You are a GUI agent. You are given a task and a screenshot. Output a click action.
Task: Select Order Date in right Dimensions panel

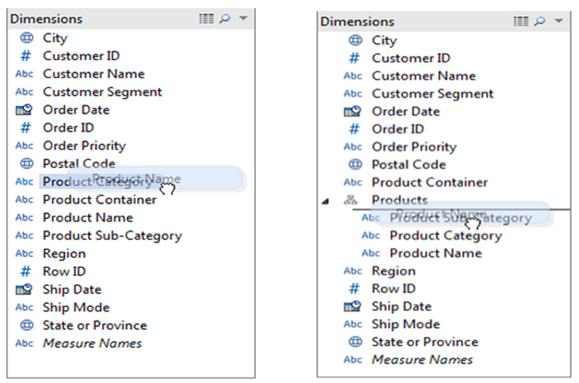(406, 111)
